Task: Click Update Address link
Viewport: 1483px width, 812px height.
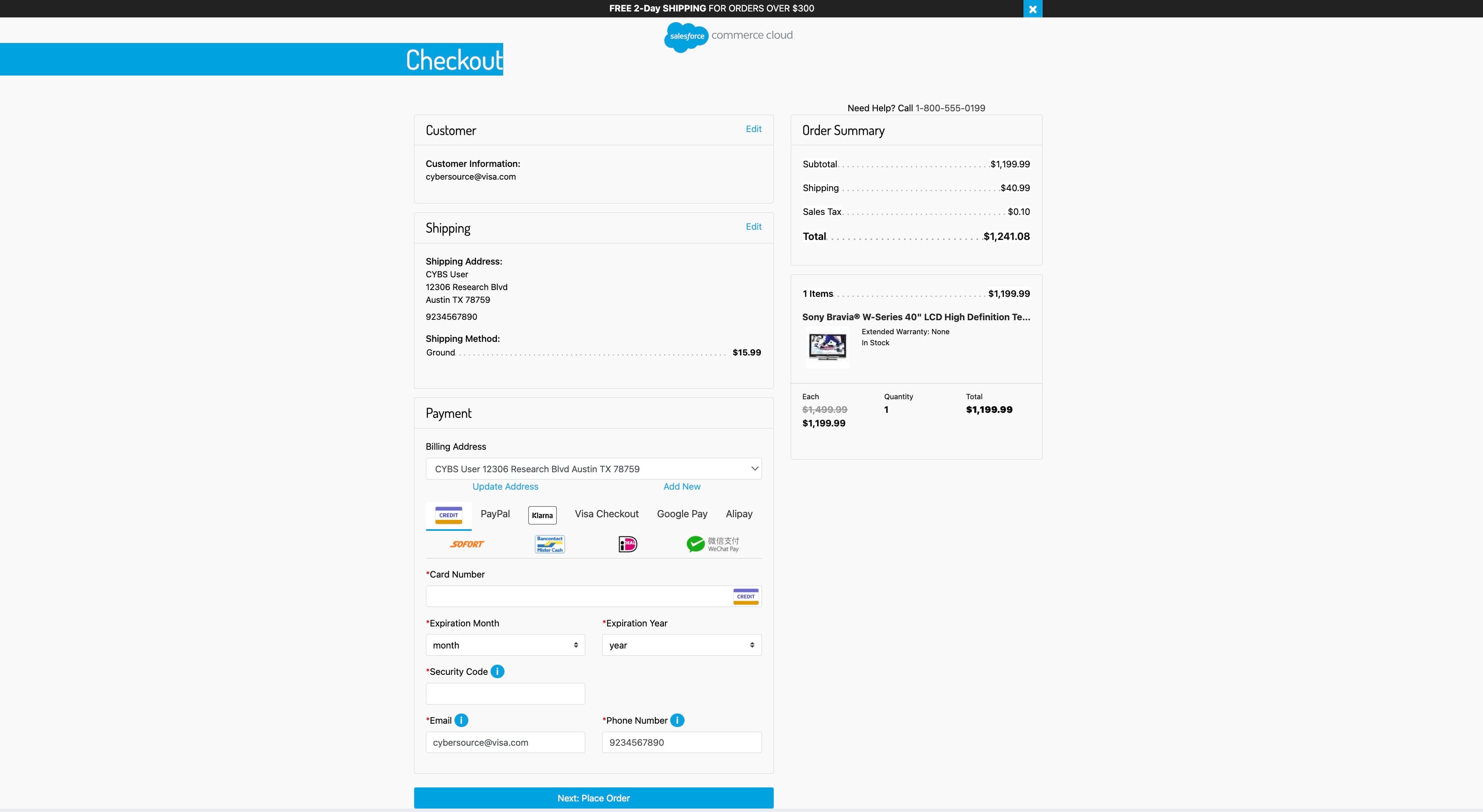Action: 505,487
